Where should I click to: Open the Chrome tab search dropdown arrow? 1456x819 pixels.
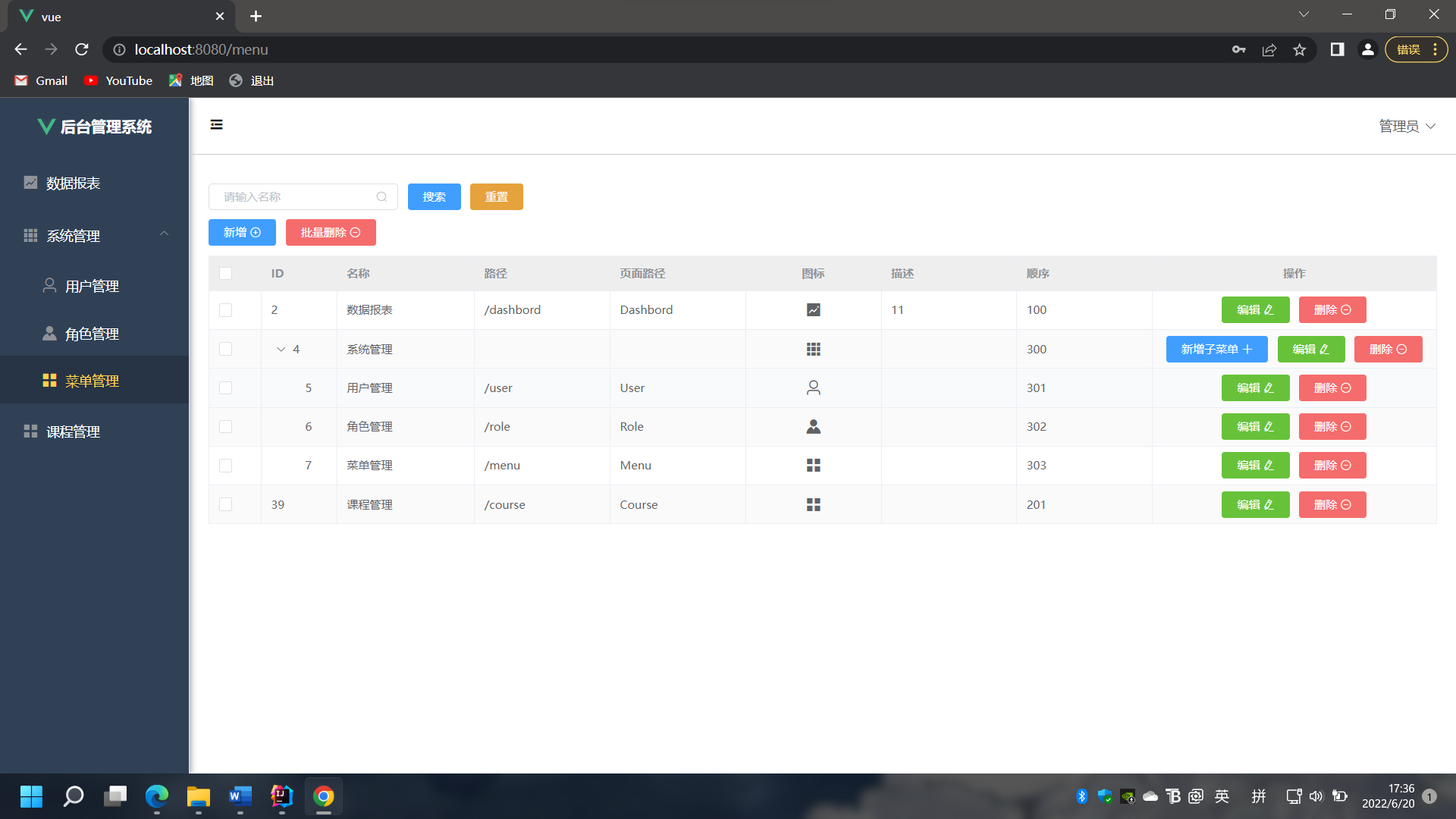pyautogui.click(x=1303, y=14)
